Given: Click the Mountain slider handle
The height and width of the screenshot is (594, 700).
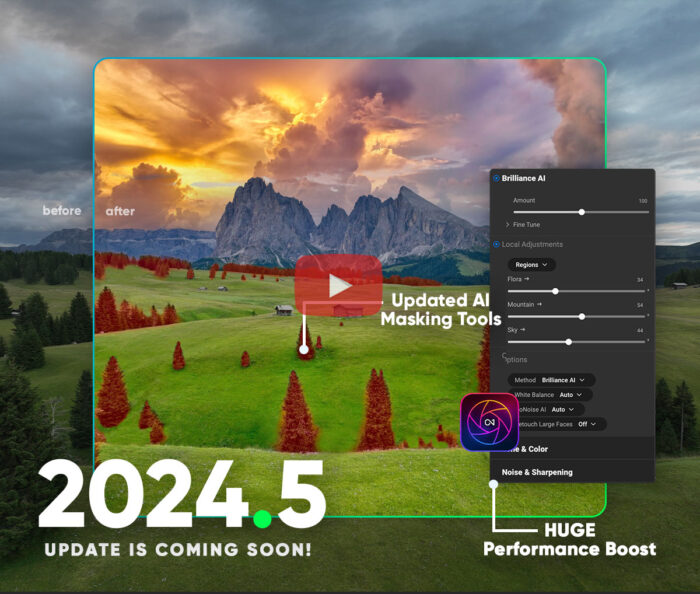Looking at the screenshot, I should (582, 316).
